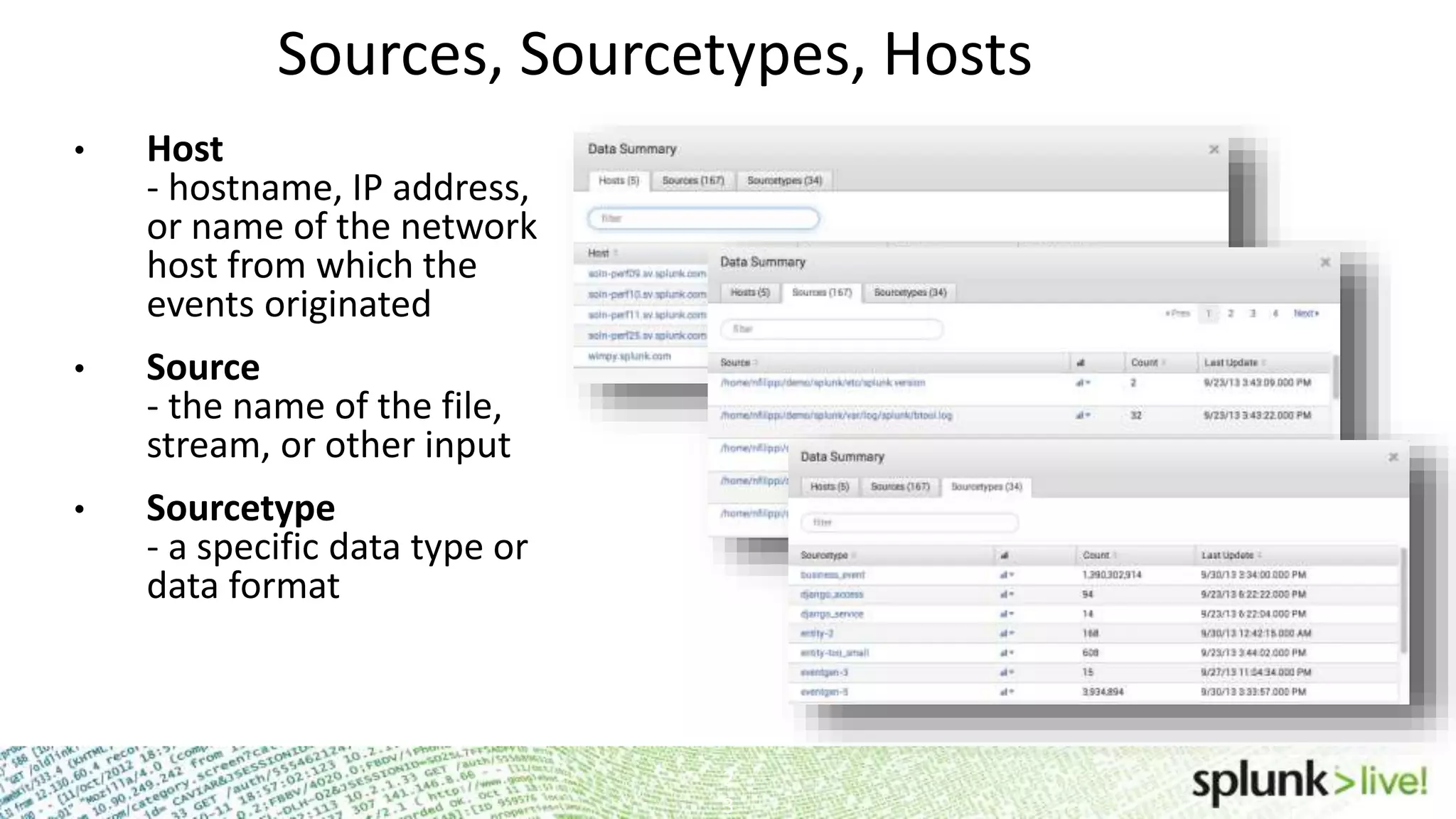Open business_event sourcetype link

[833, 575]
